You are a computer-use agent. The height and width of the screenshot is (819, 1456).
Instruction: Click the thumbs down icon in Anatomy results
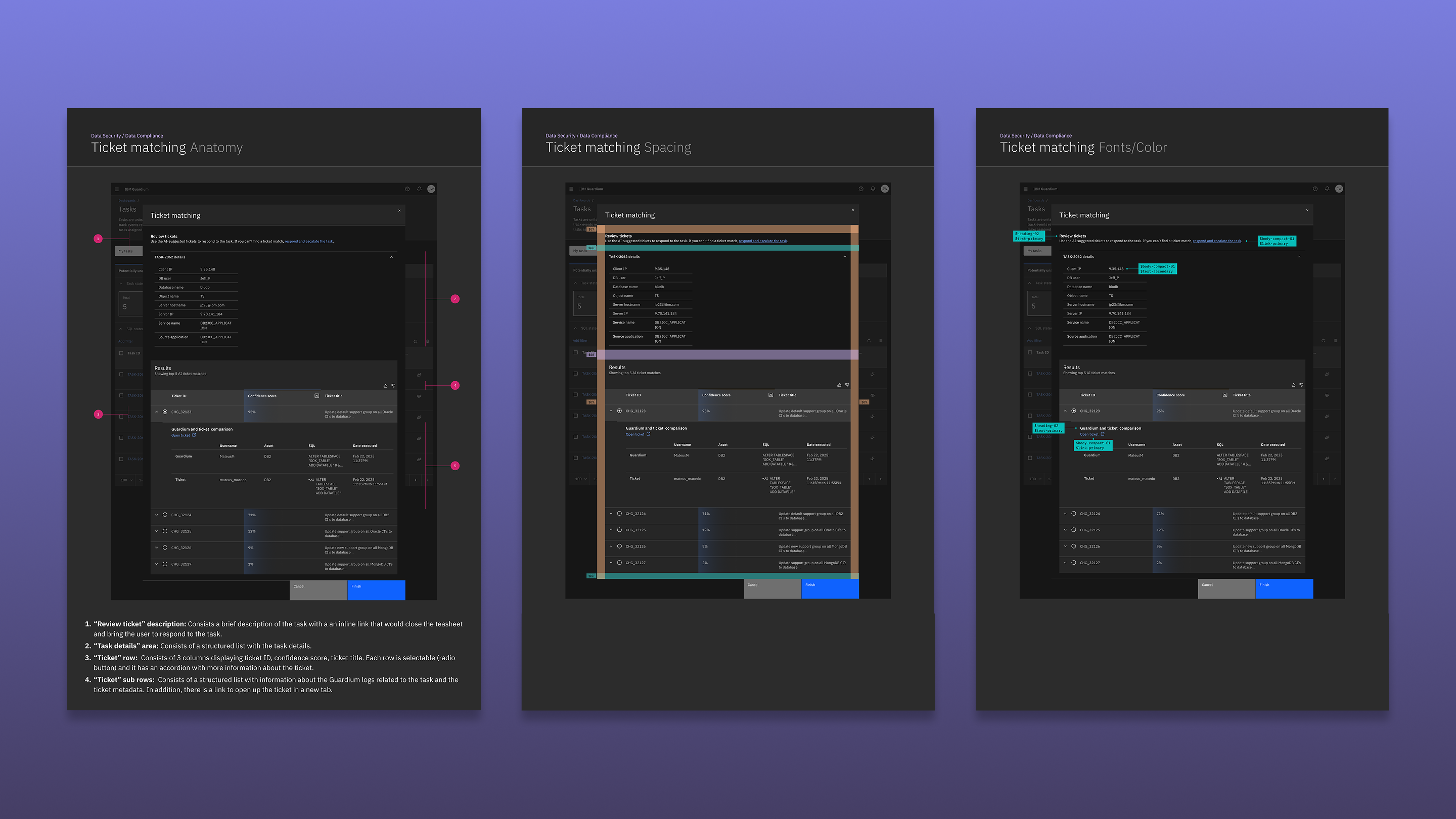393,386
